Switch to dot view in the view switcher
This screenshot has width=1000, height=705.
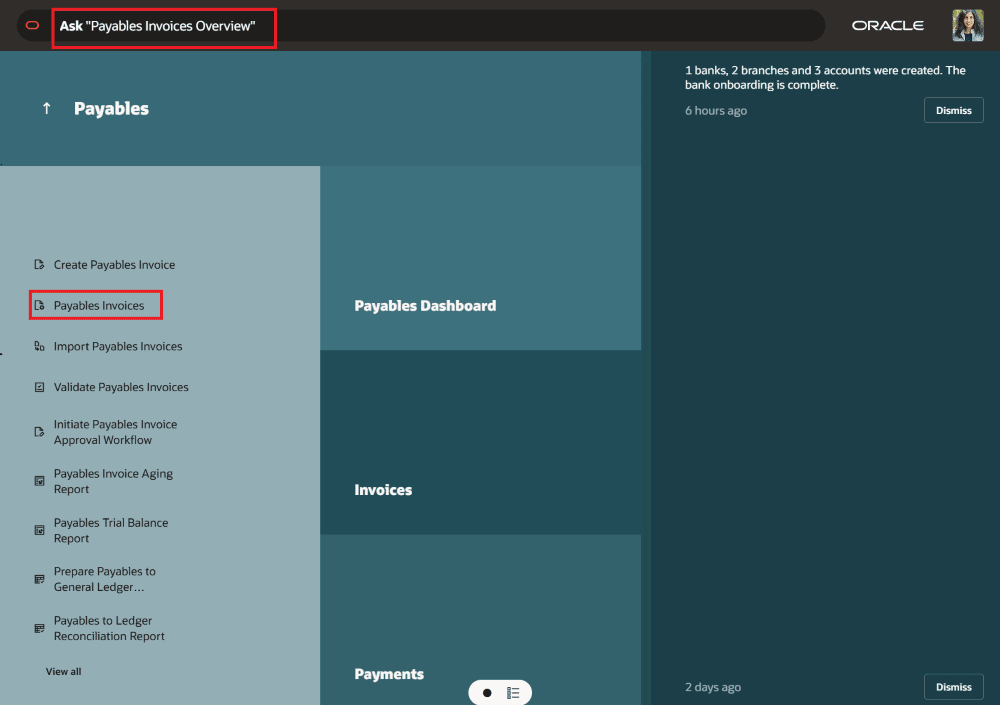coord(486,691)
